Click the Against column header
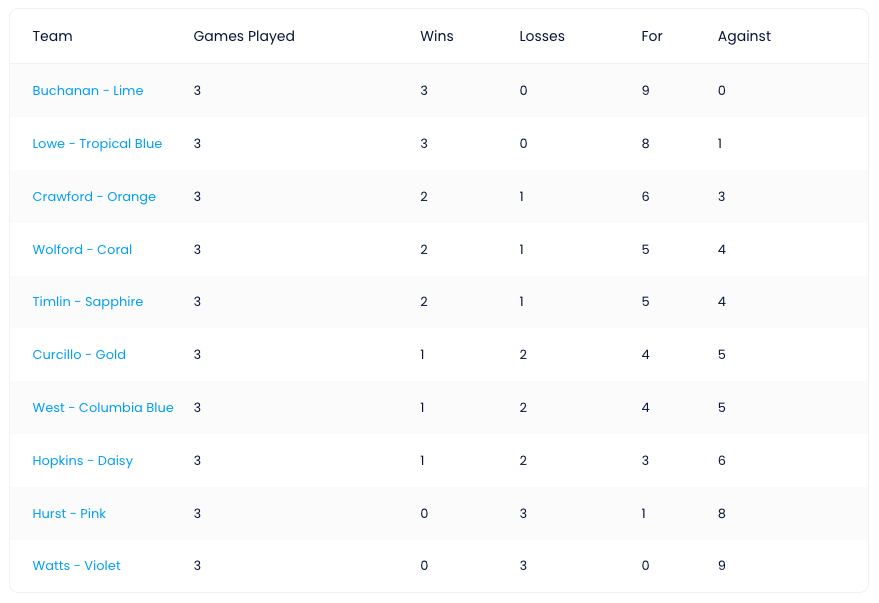This screenshot has width=879, height=603. coord(744,36)
